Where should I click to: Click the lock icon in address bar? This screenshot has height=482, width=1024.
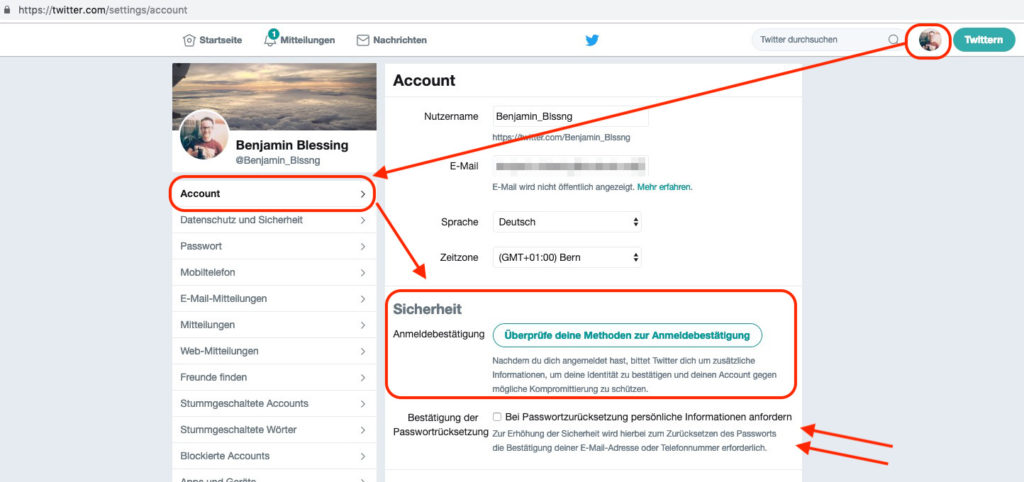point(7,10)
